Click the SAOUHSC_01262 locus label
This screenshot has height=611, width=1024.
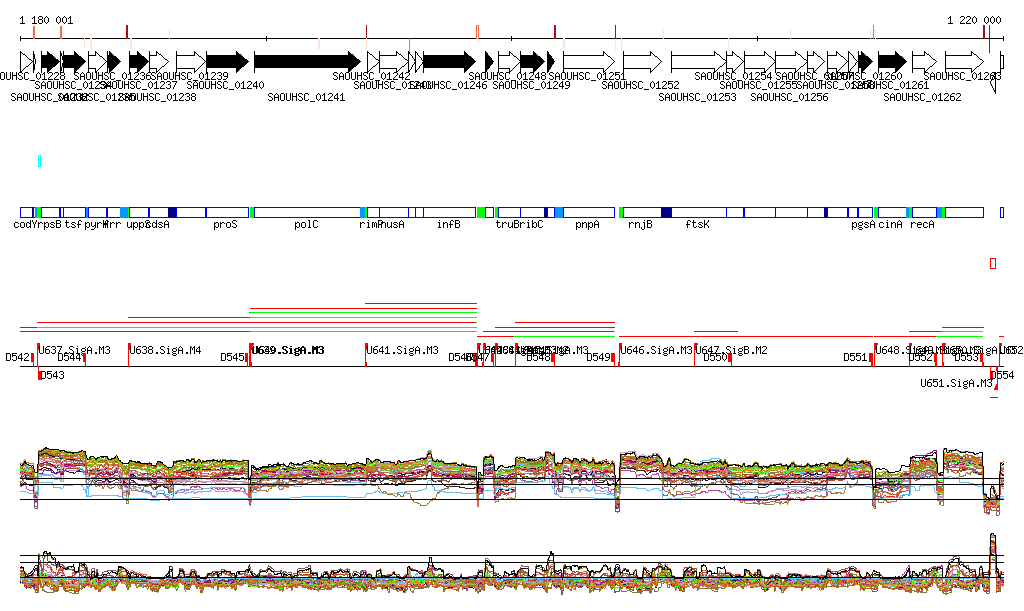[922, 97]
